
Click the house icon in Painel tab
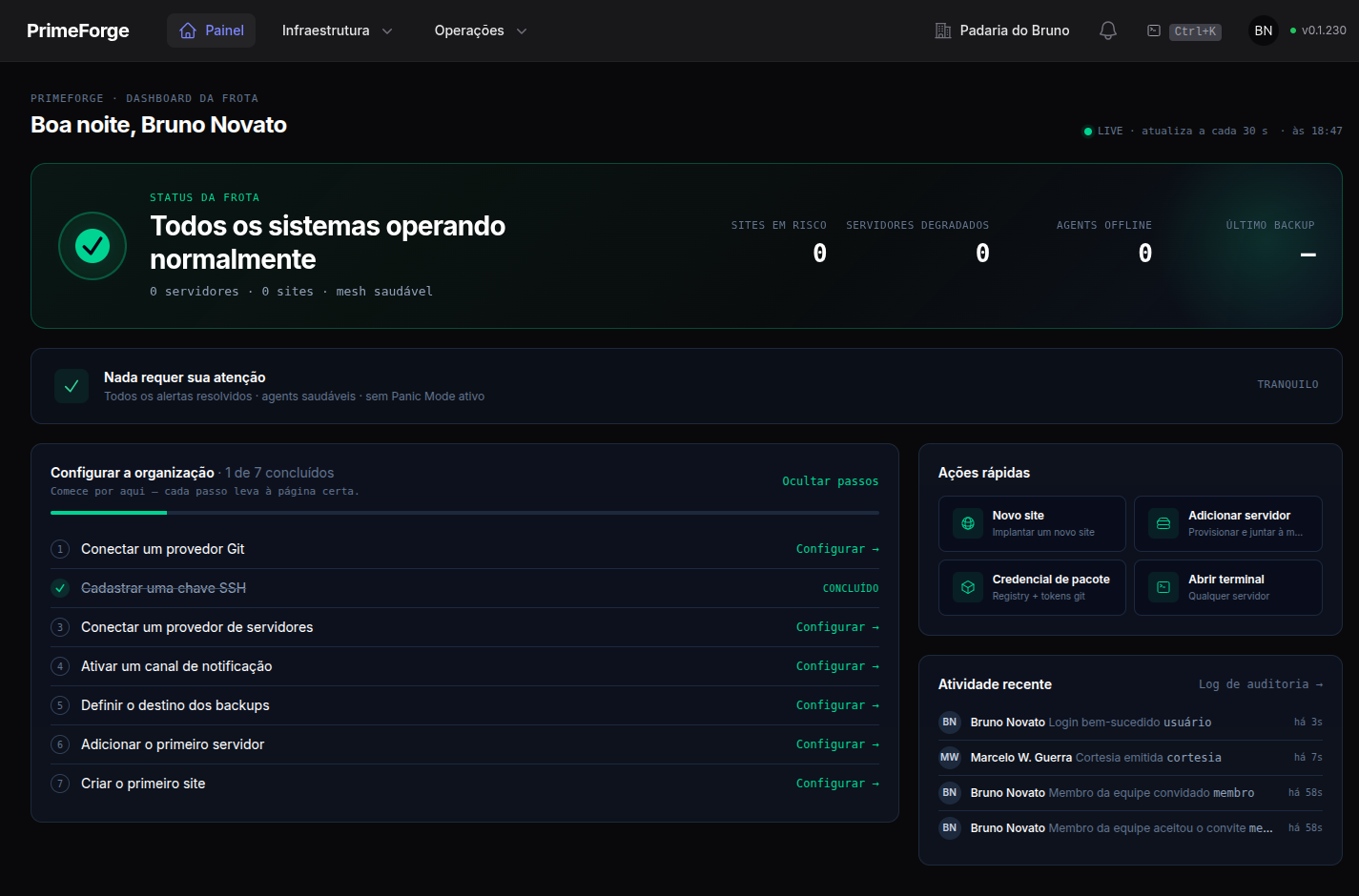[x=188, y=31]
